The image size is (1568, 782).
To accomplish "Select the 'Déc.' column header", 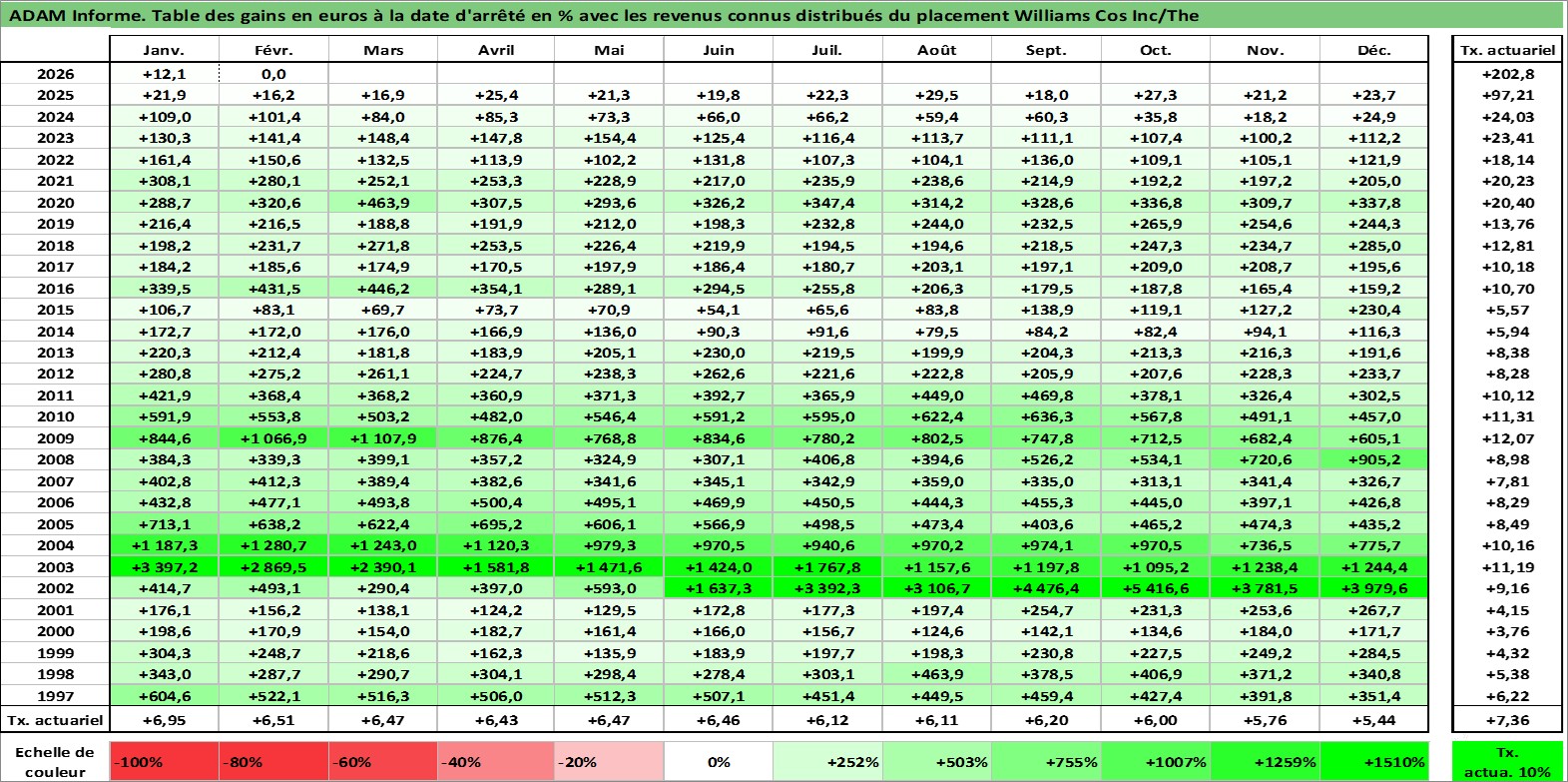I will [x=1373, y=50].
